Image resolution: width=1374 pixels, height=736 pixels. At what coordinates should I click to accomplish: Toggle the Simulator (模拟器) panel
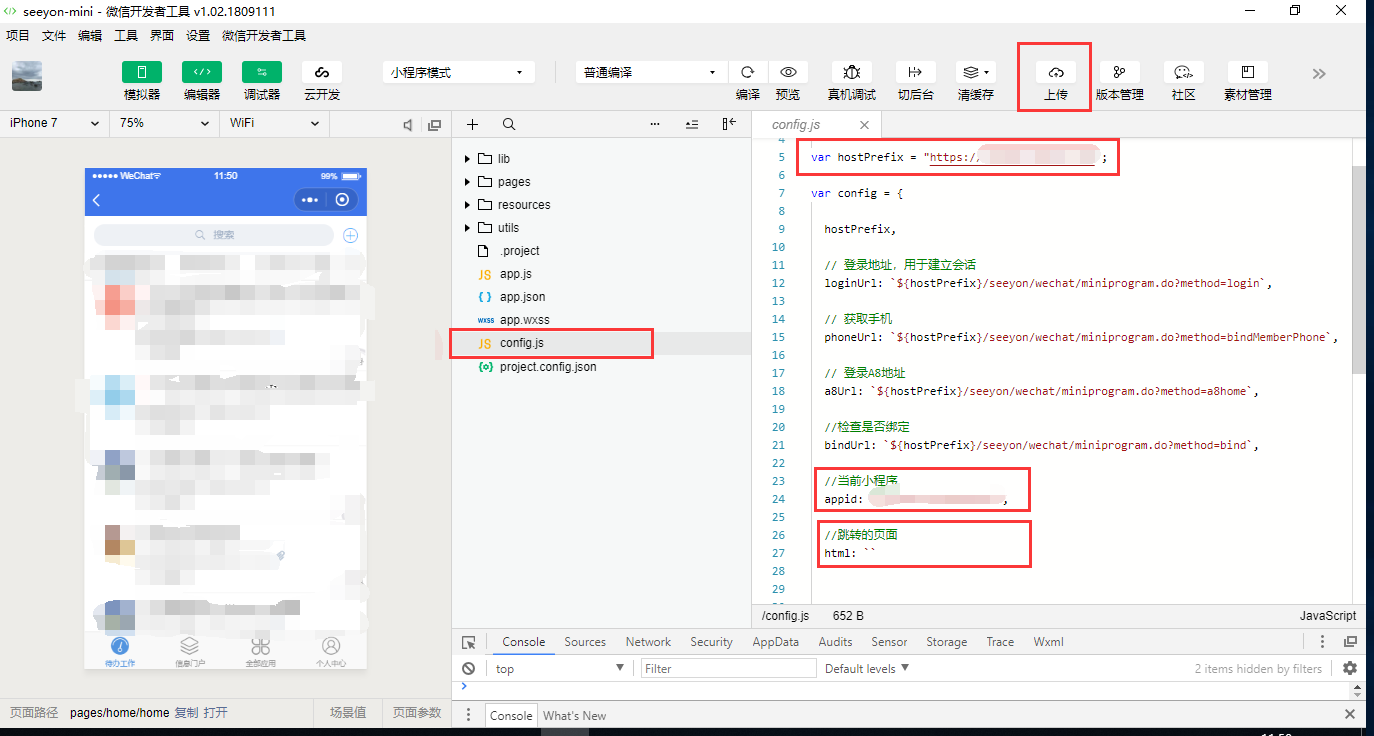(142, 73)
